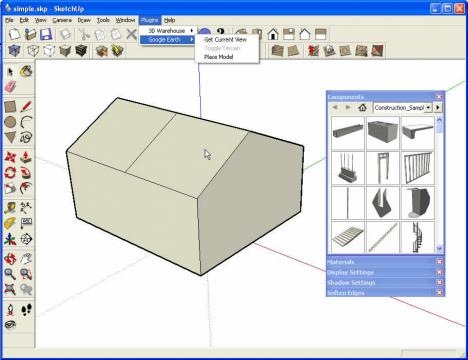Select the Zoom magnifier tool

point(10,274)
